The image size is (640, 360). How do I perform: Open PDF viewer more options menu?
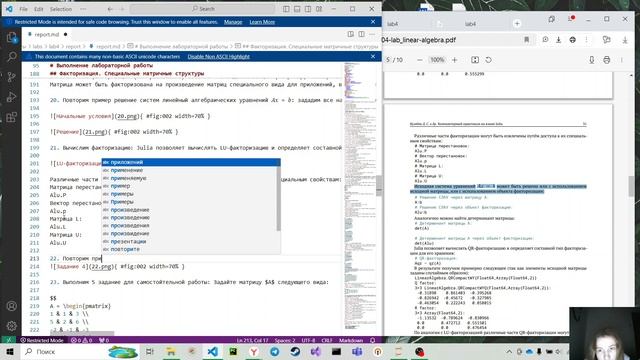pyautogui.click(x=622, y=60)
